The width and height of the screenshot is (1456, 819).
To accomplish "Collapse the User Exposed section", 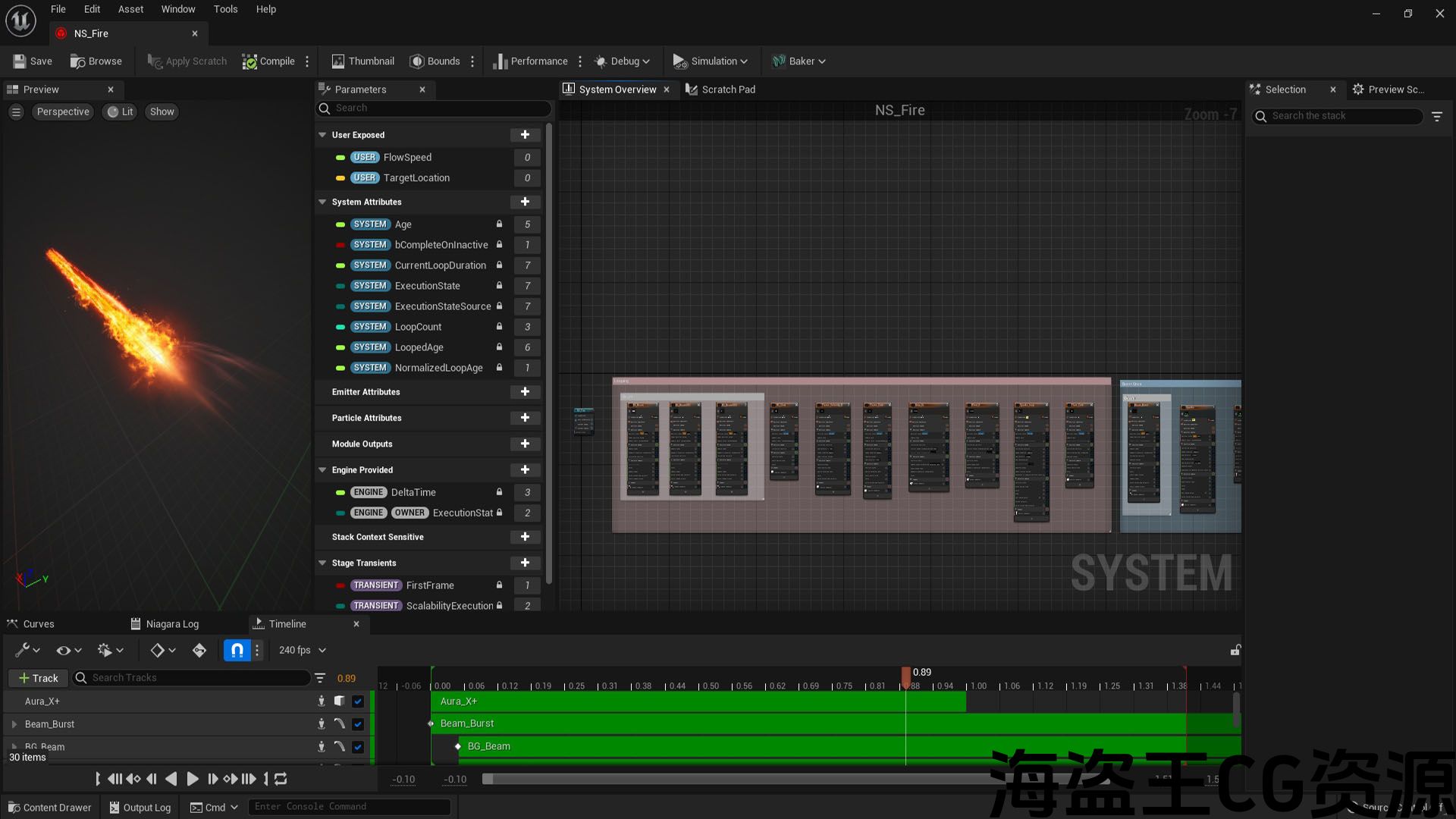I will point(322,135).
